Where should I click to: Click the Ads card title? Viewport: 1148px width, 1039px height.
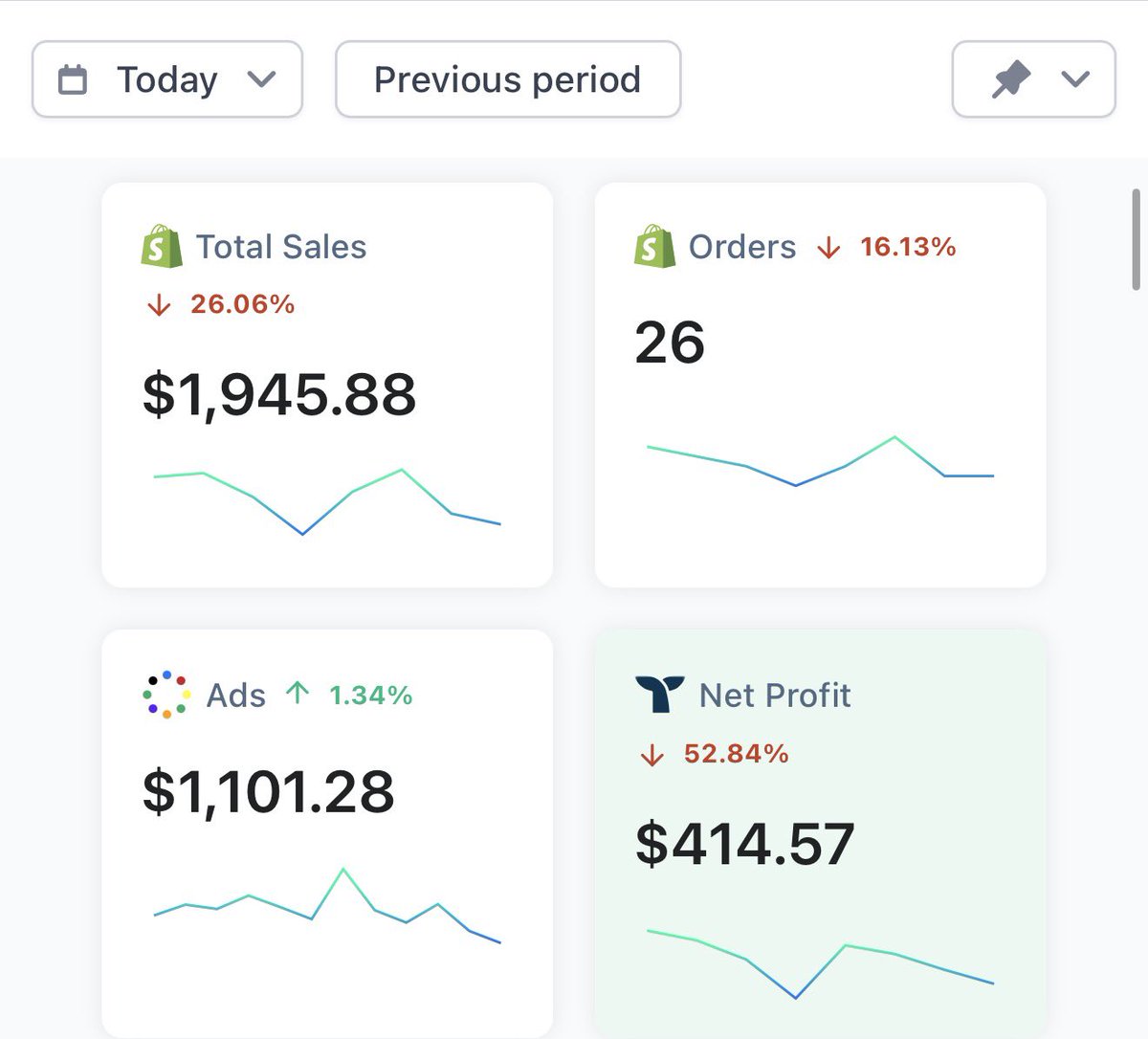point(236,696)
